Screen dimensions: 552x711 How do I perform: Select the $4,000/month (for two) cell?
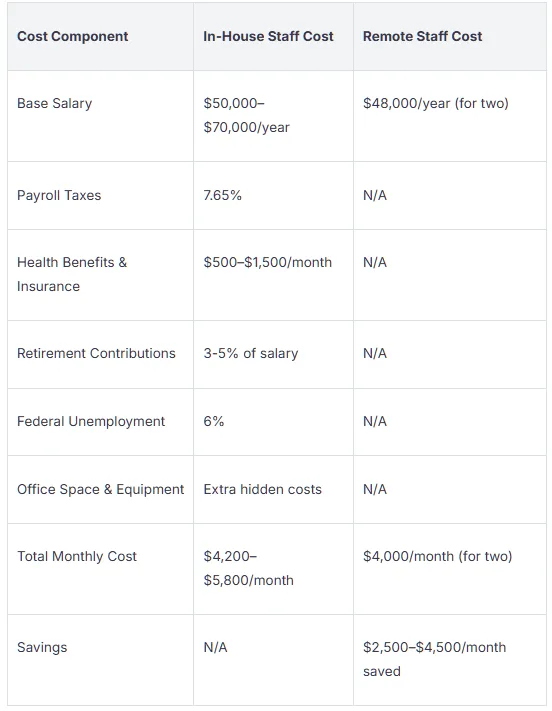click(437, 556)
